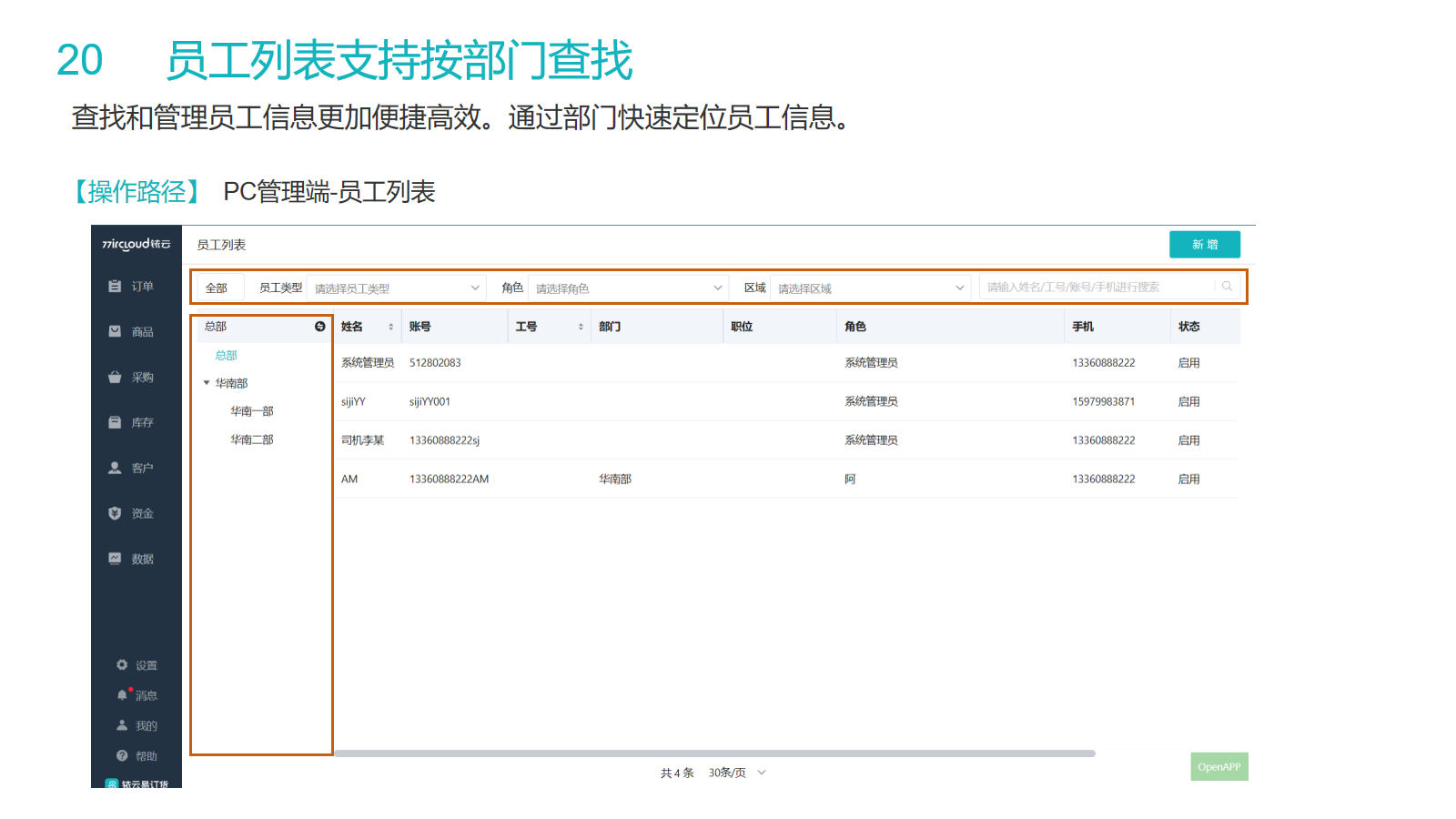Sort by 姓名 column arrows
Image resolution: width=1456 pixels, height=819 pixels.
point(391,327)
